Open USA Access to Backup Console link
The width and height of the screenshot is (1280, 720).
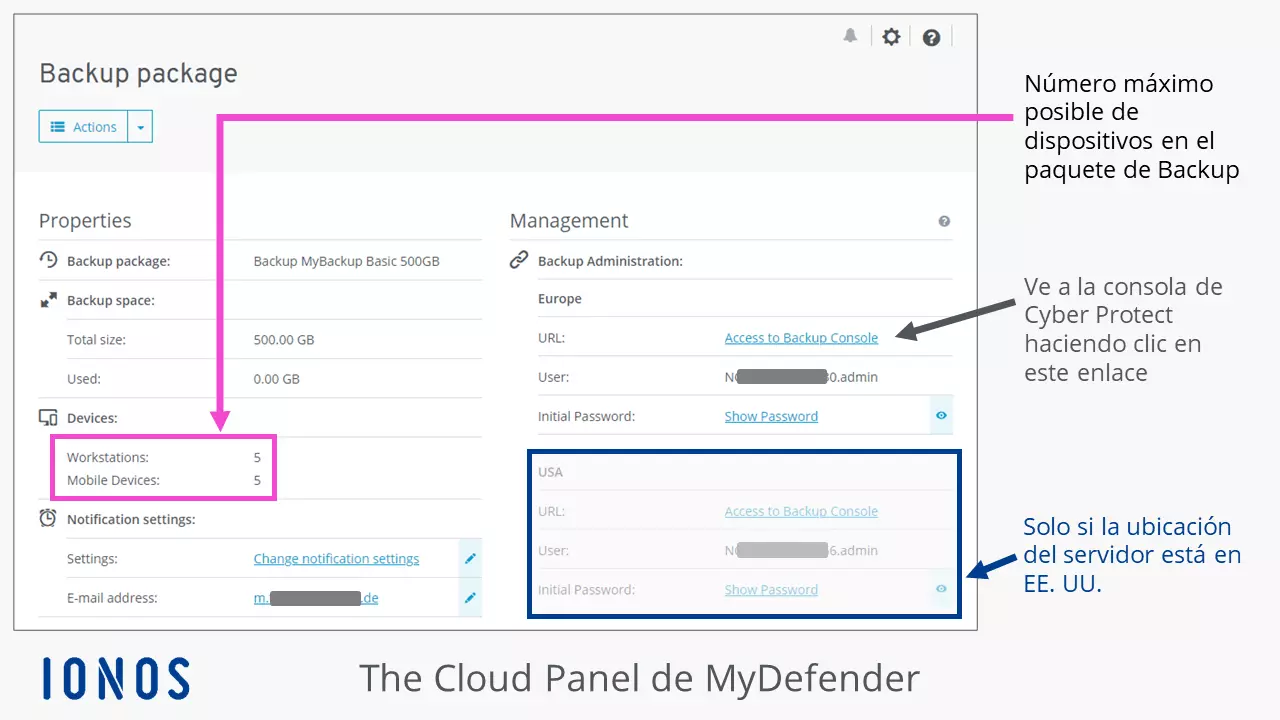pyautogui.click(x=801, y=511)
